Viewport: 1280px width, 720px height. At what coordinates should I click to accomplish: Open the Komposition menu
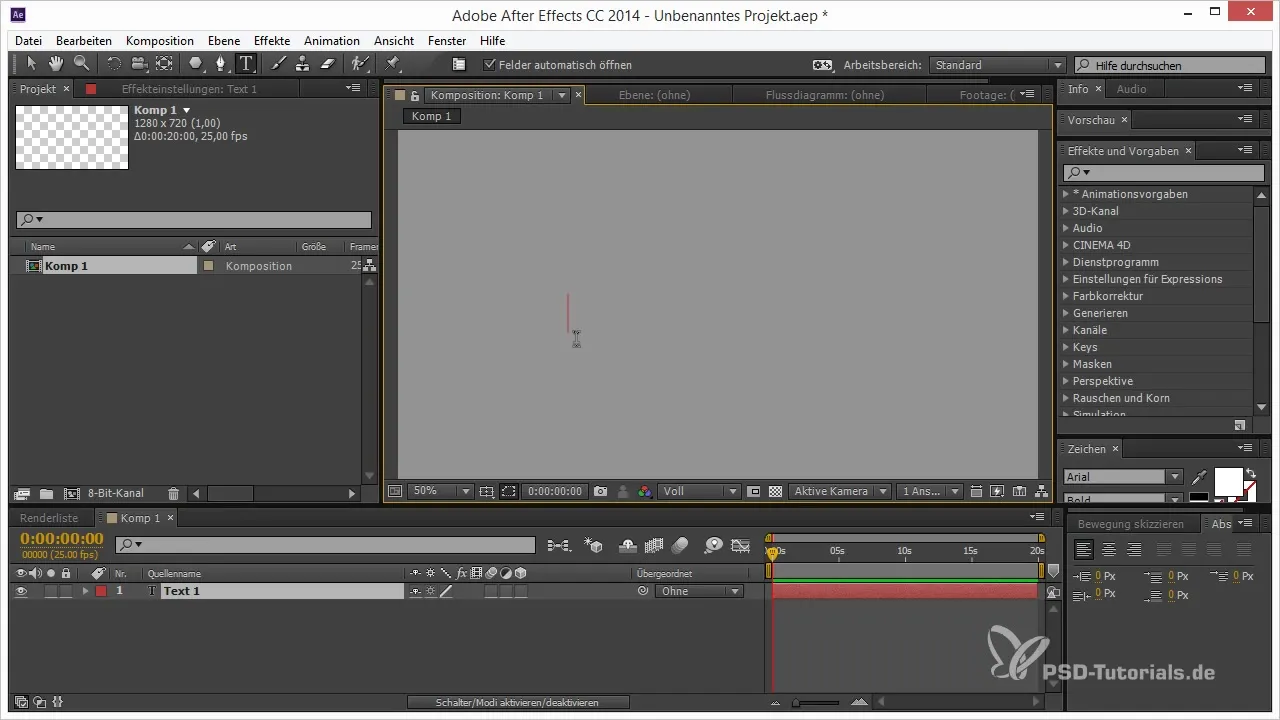coord(160,41)
